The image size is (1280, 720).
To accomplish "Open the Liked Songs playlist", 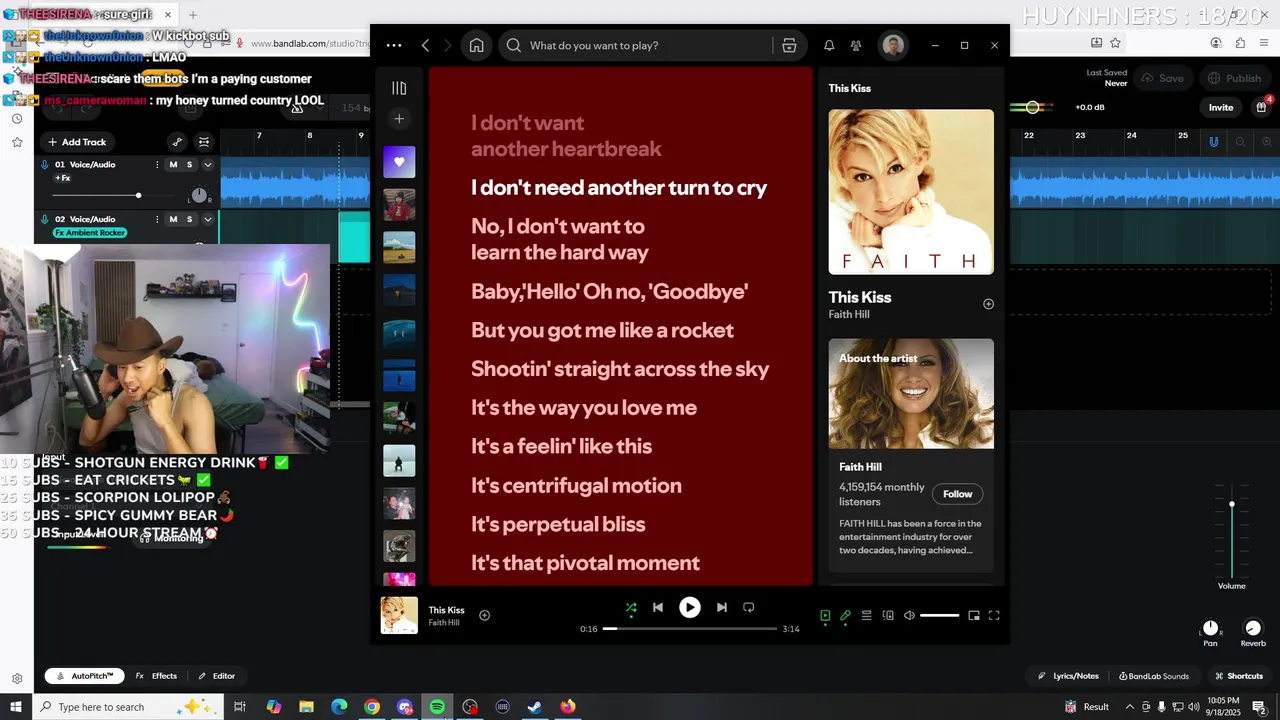I will pyautogui.click(x=399, y=162).
